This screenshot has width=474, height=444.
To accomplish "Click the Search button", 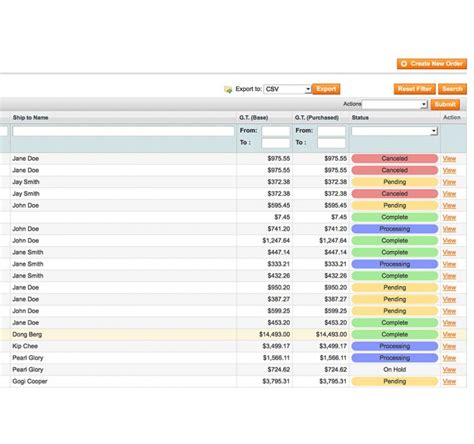I will 452,89.
